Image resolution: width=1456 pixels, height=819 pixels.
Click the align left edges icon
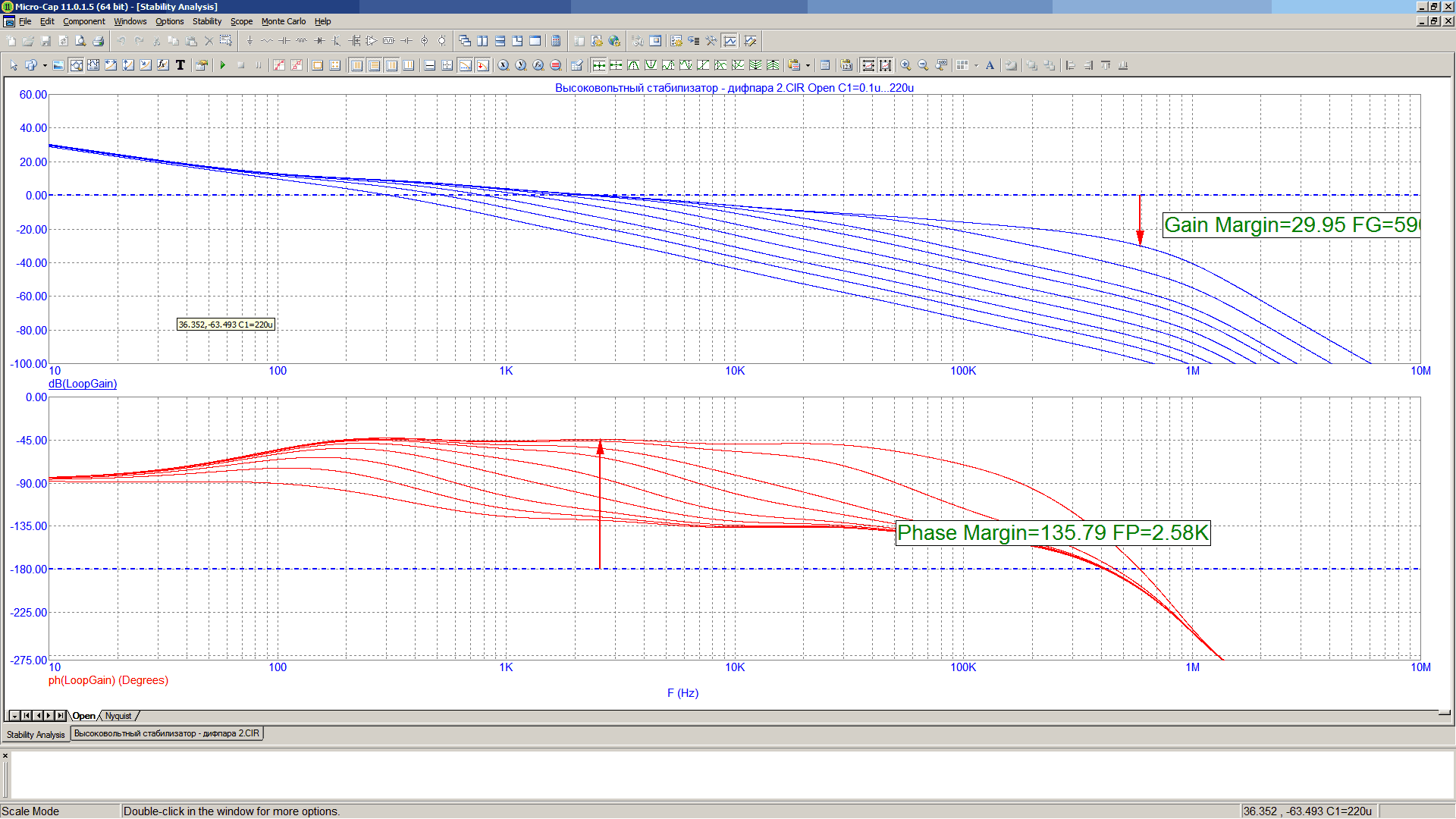(1071, 65)
